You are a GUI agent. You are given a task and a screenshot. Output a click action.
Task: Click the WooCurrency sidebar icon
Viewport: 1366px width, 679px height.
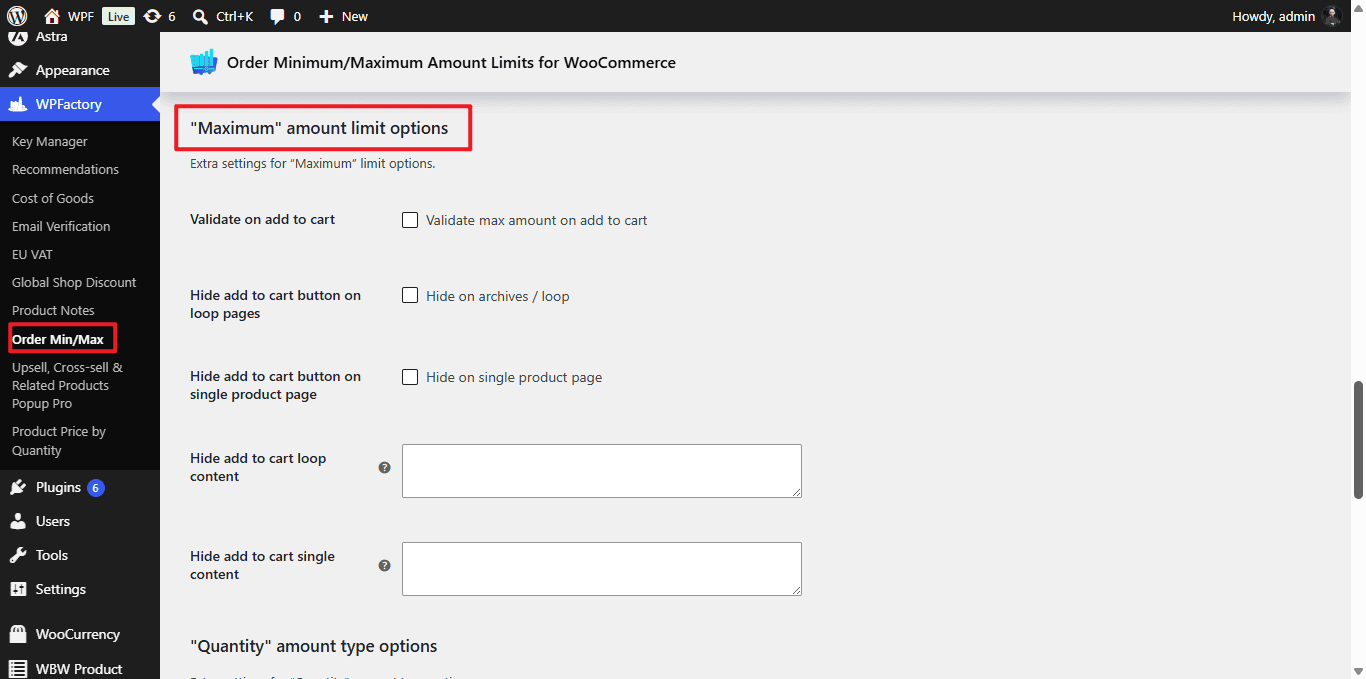click(x=17, y=634)
